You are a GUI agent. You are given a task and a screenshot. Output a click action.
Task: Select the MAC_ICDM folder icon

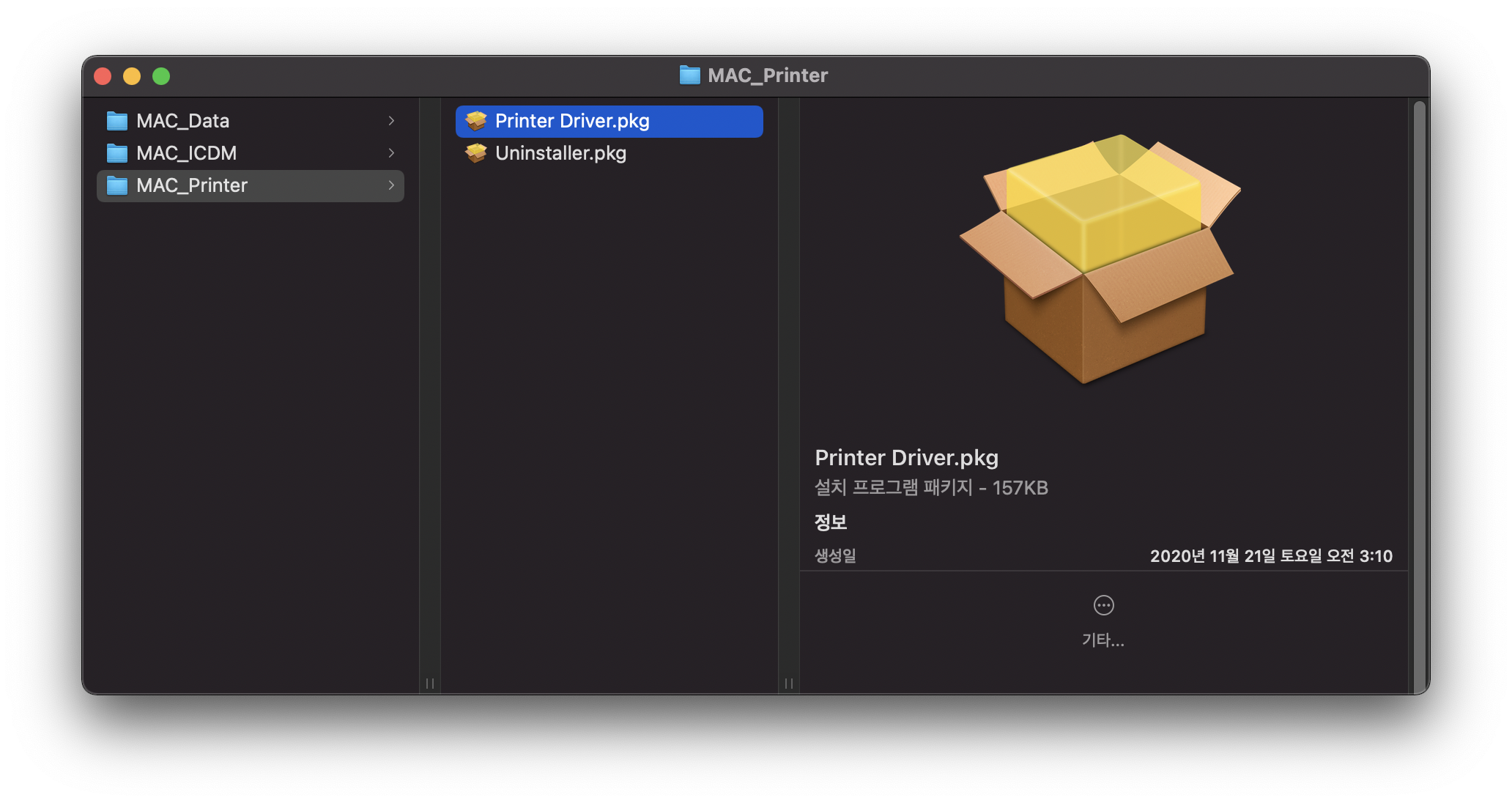117,153
